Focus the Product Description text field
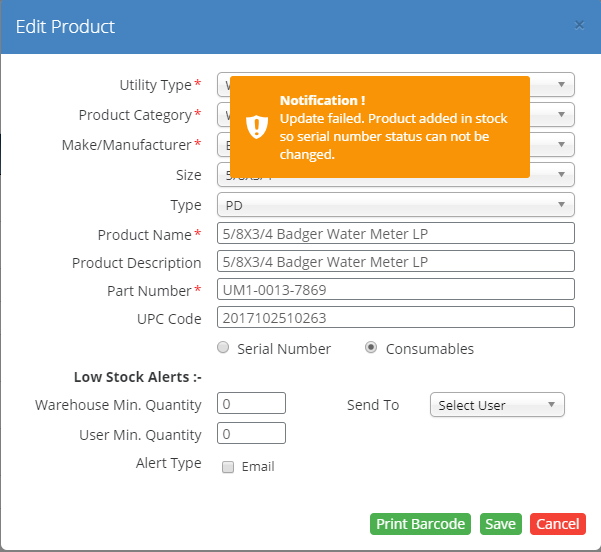 pyautogui.click(x=395, y=262)
